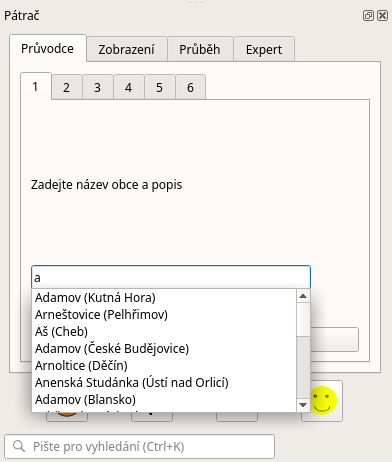Open wizard step tab 4
The width and height of the screenshot is (392, 462).
coord(129,87)
